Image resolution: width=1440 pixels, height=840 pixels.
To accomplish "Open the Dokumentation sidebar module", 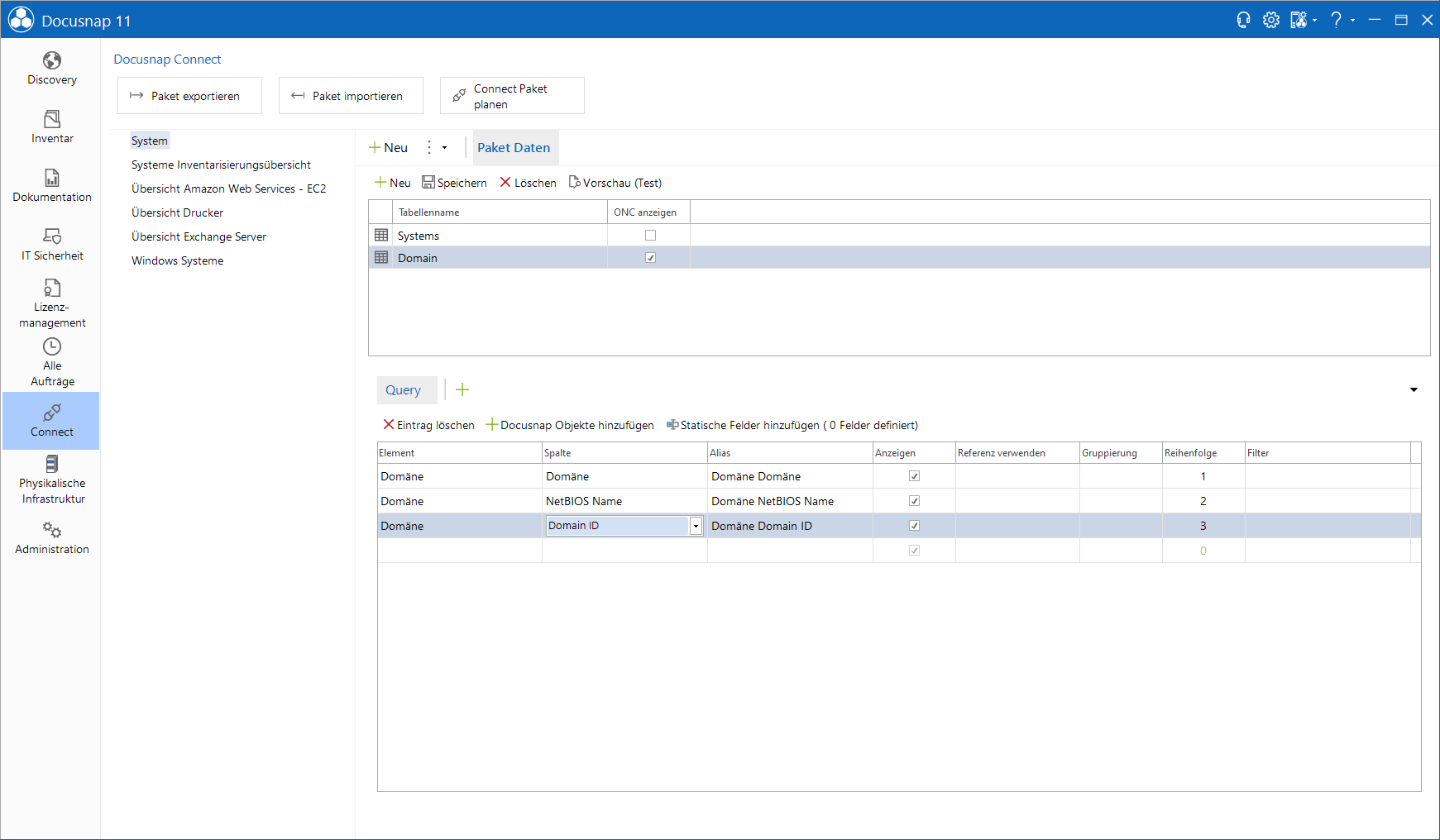I will [x=51, y=185].
